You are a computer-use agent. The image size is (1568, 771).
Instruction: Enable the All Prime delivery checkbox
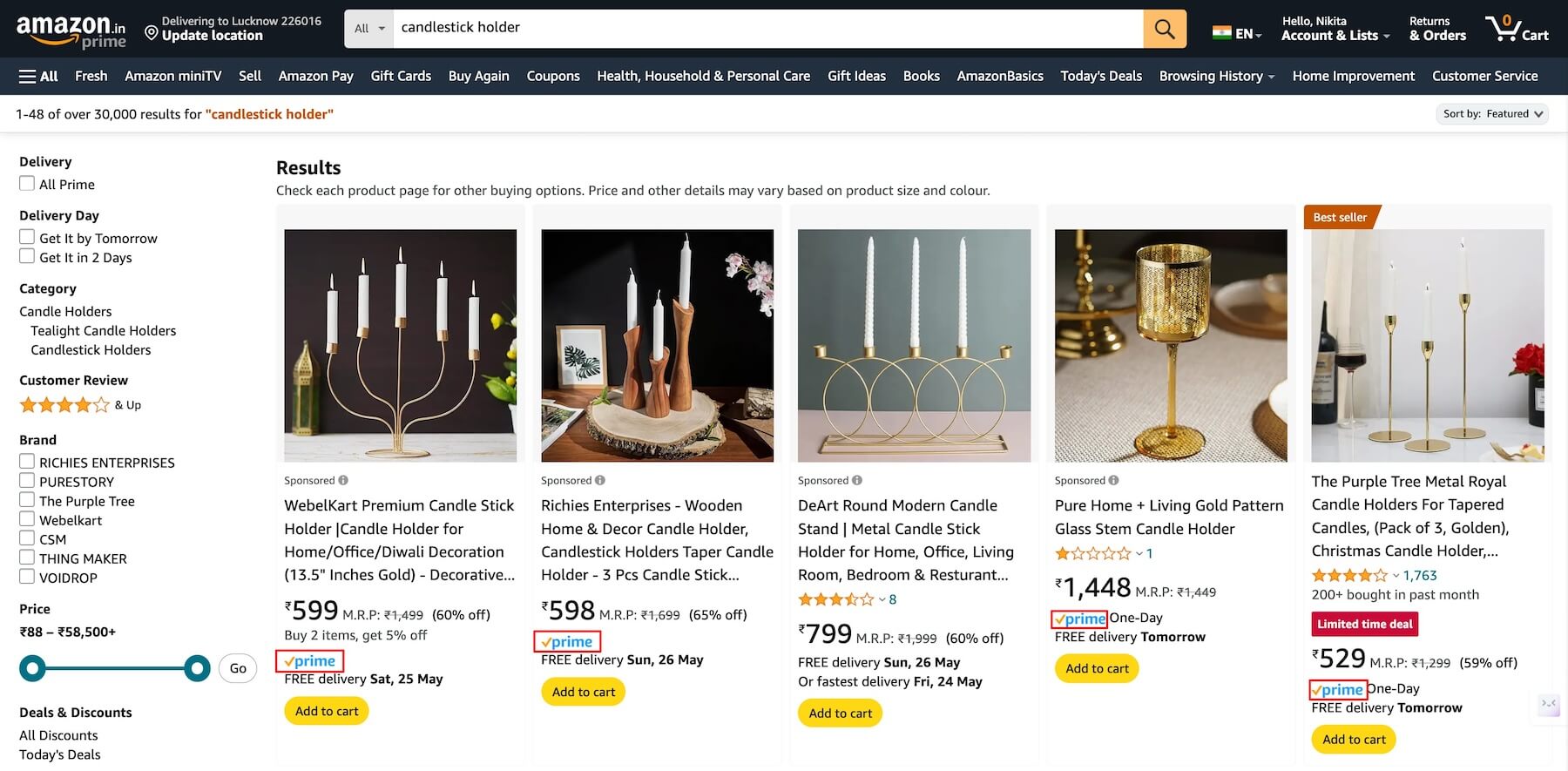click(x=28, y=184)
